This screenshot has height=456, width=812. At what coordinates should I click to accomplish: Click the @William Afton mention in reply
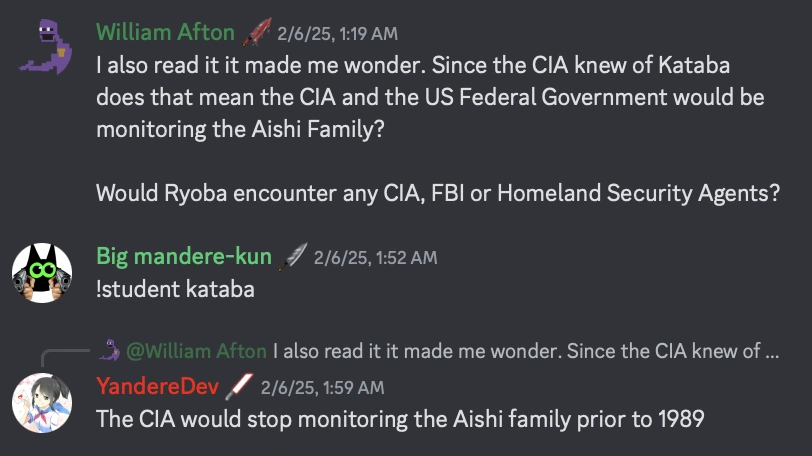196,351
